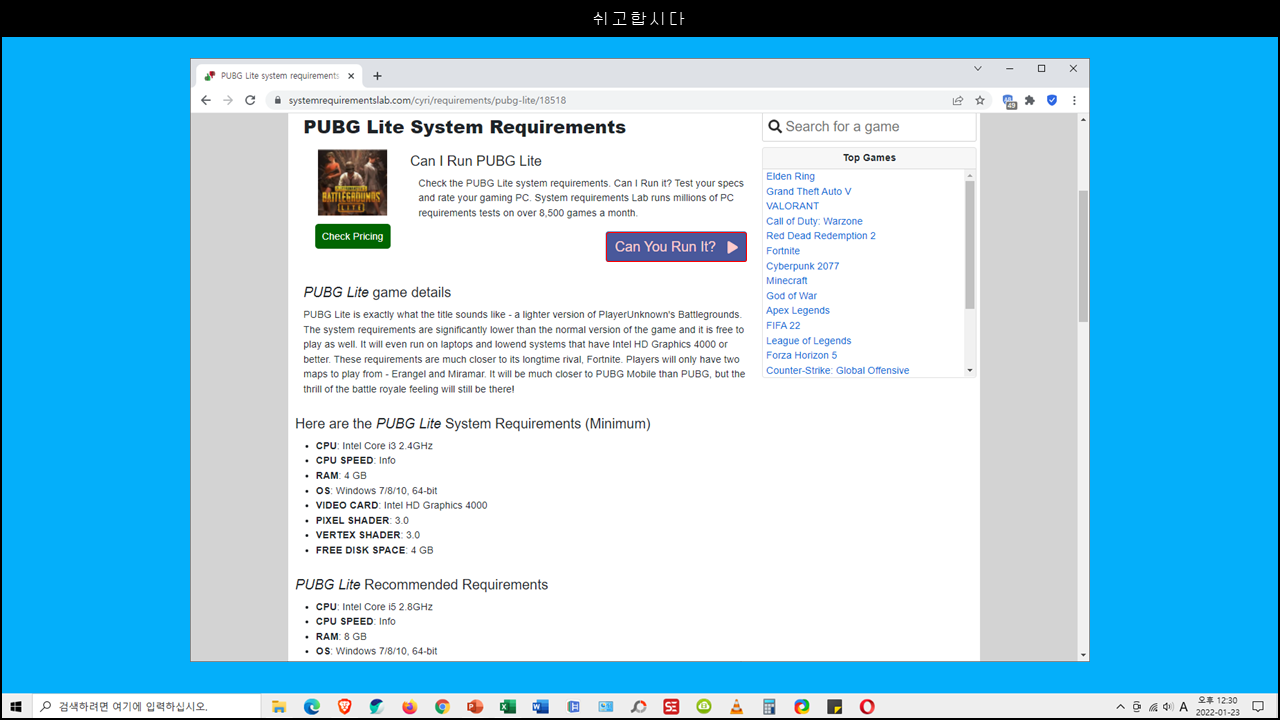
Task: Open Call of Duty: Warzone link
Action: tap(814, 221)
